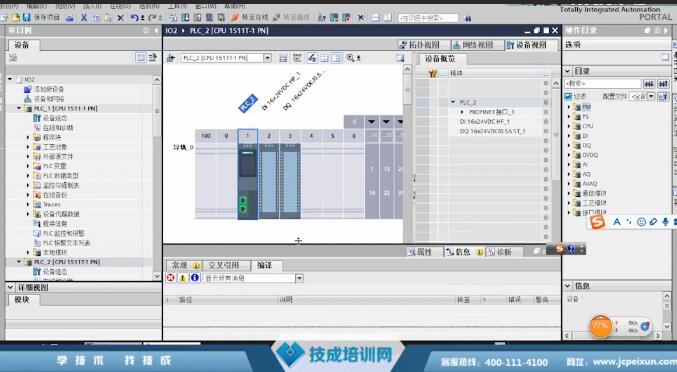Open the PLC_2 device selector dropdown
The image size is (677, 372).
tap(268, 58)
